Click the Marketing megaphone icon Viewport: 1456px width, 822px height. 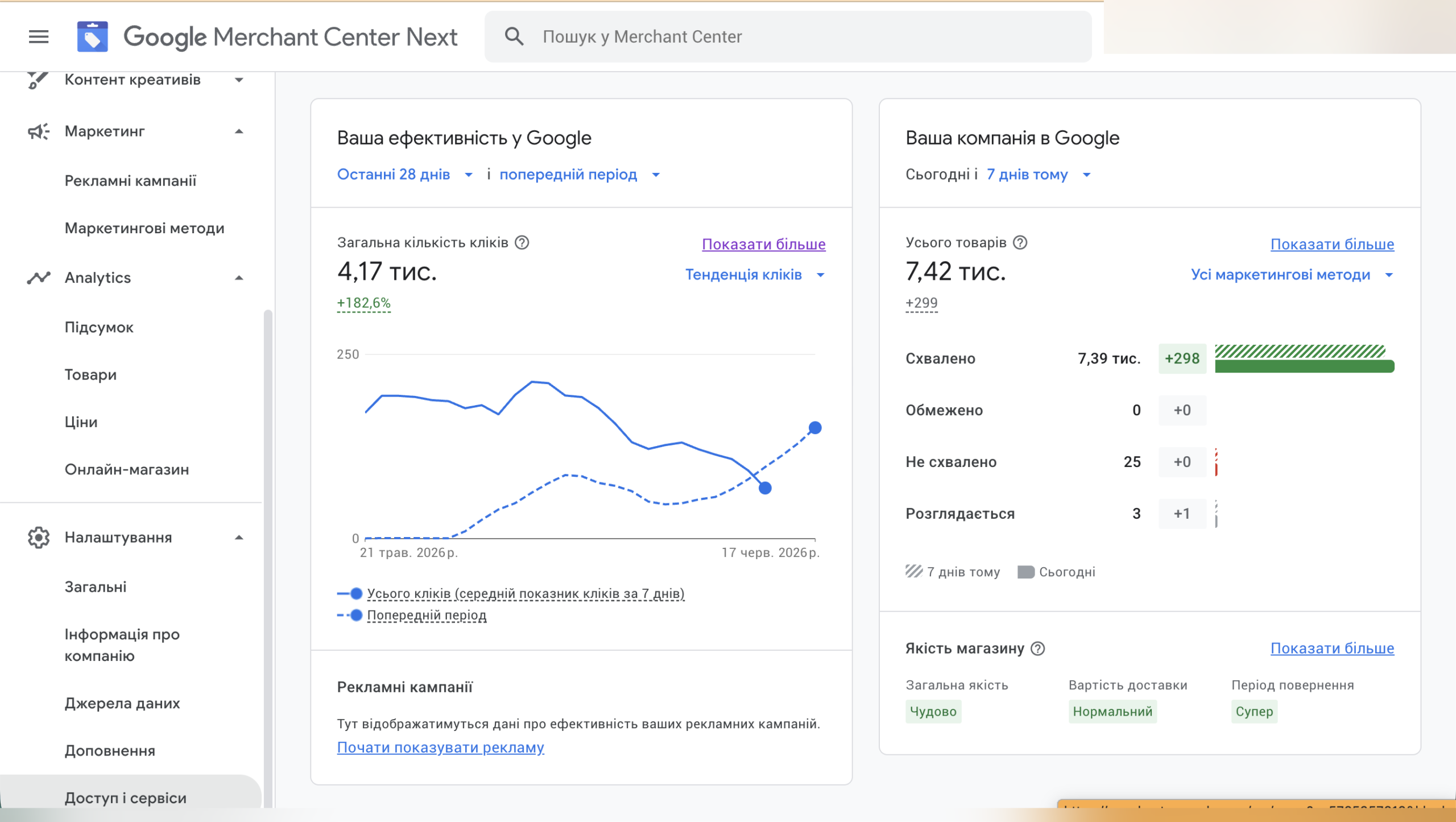point(38,131)
